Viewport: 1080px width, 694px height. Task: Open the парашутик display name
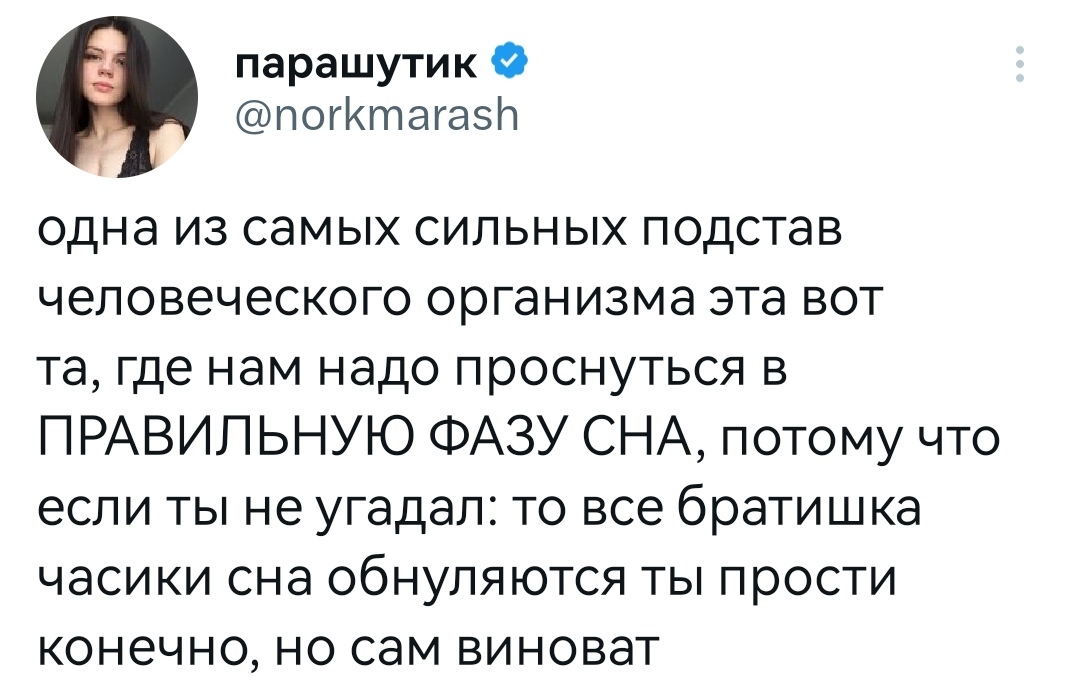(x=355, y=66)
